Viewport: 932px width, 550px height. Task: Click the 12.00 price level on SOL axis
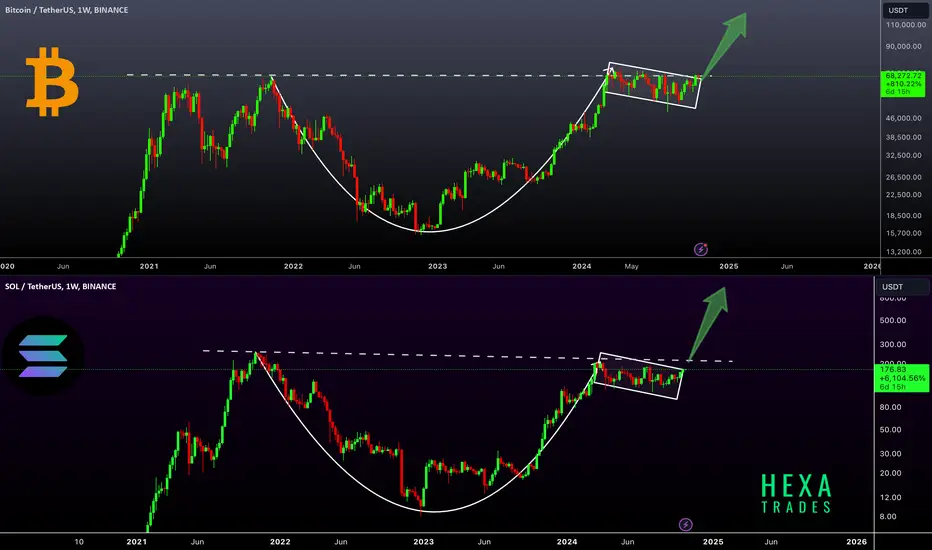pos(890,498)
